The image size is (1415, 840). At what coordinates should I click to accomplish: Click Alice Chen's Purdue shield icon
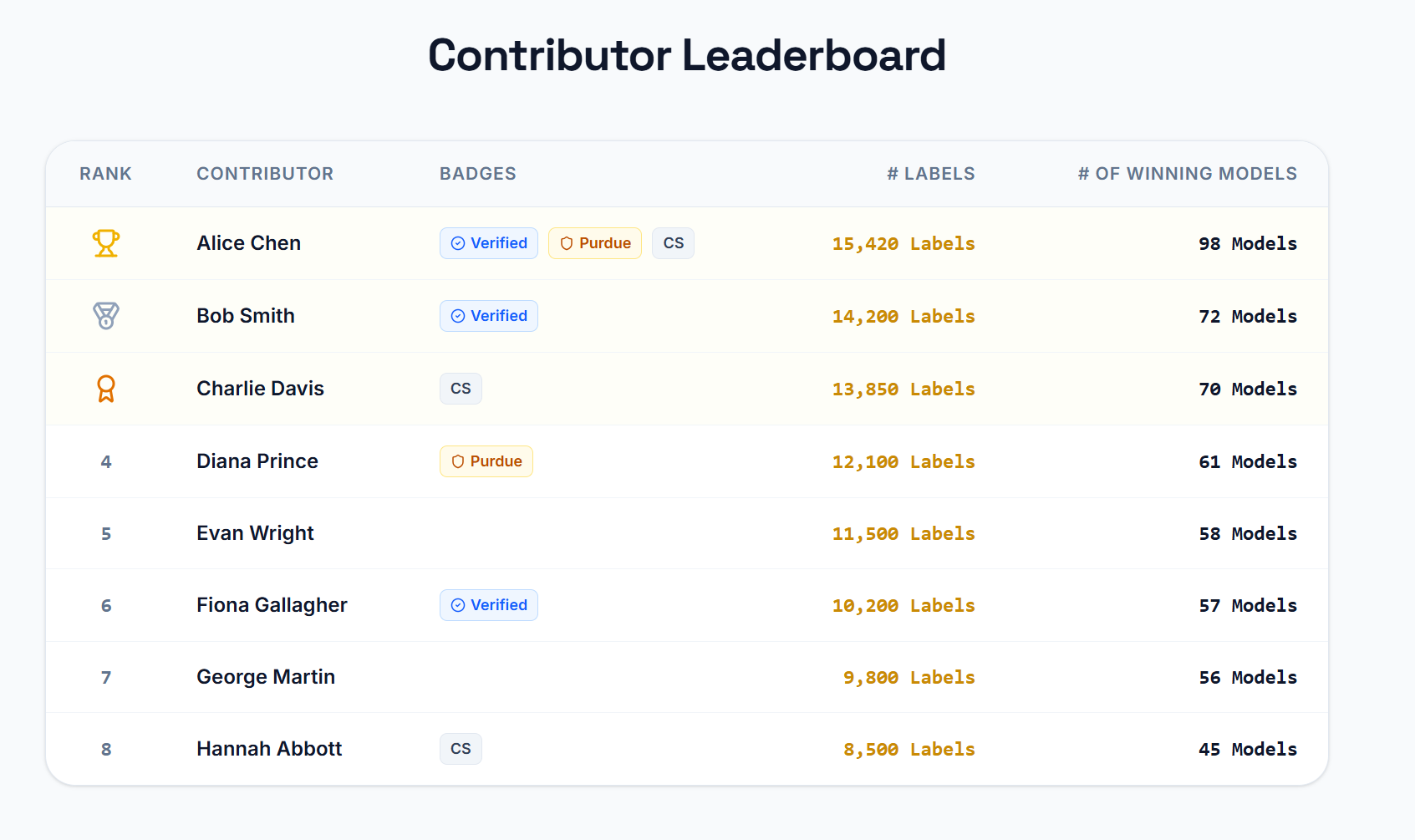click(567, 243)
